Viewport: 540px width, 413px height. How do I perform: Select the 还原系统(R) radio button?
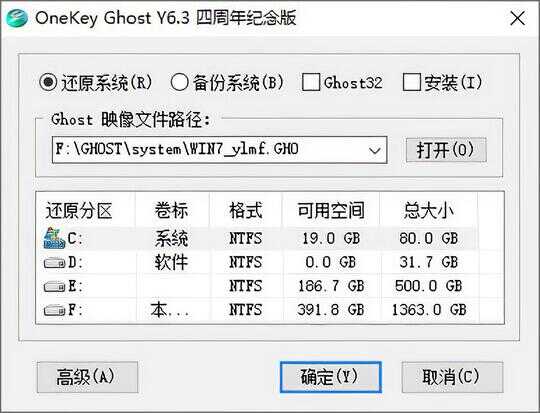pyautogui.click(x=48, y=82)
